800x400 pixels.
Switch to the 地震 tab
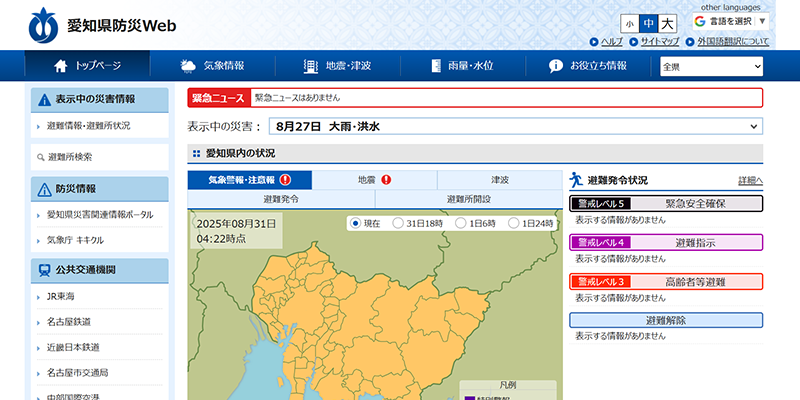pos(374,180)
